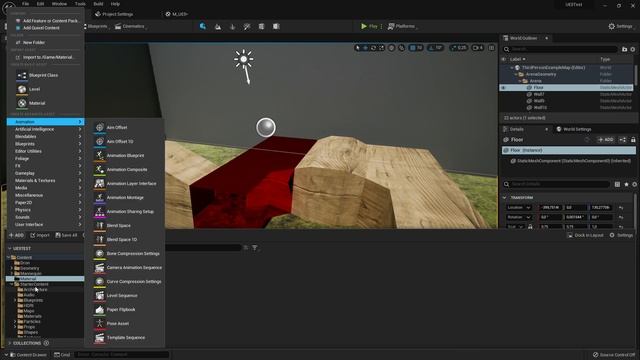The width and height of the screenshot is (640, 360).
Task: Toggle Floor actor visibility eye
Action: coord(503,87)
